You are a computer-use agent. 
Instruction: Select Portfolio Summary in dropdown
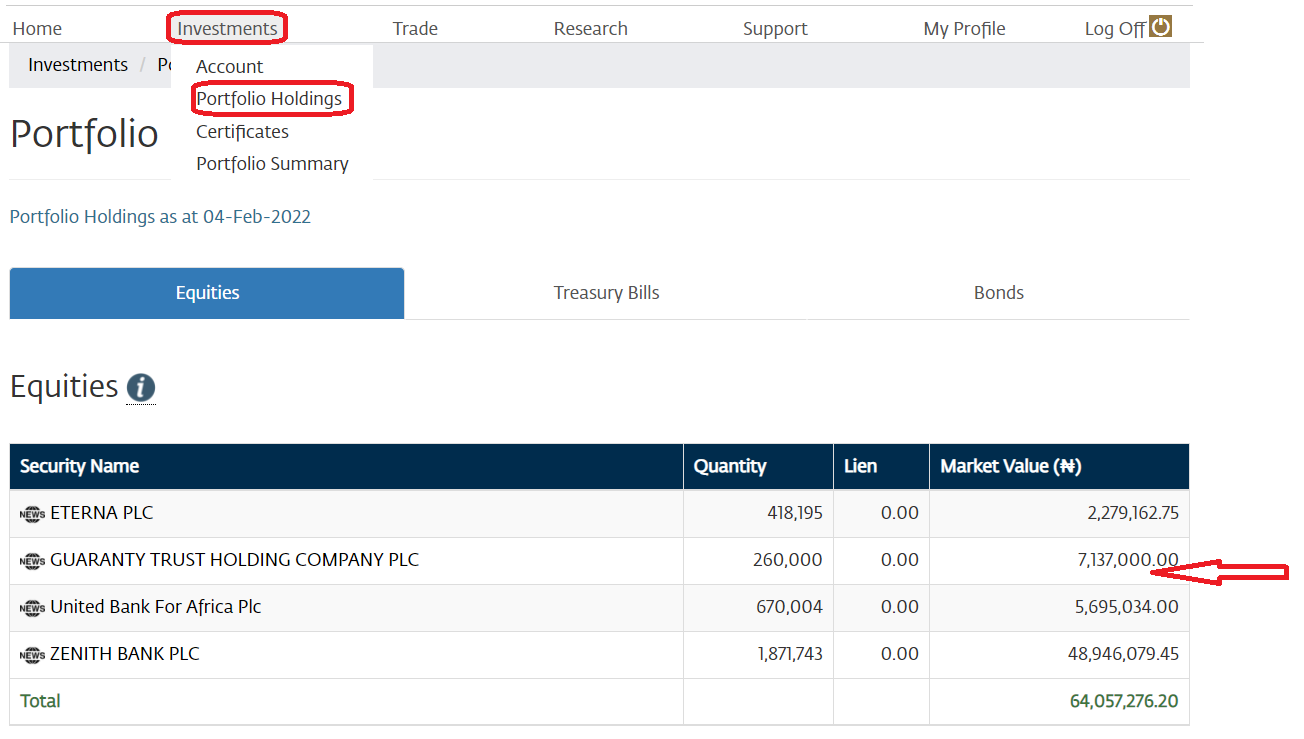point(272,164)
